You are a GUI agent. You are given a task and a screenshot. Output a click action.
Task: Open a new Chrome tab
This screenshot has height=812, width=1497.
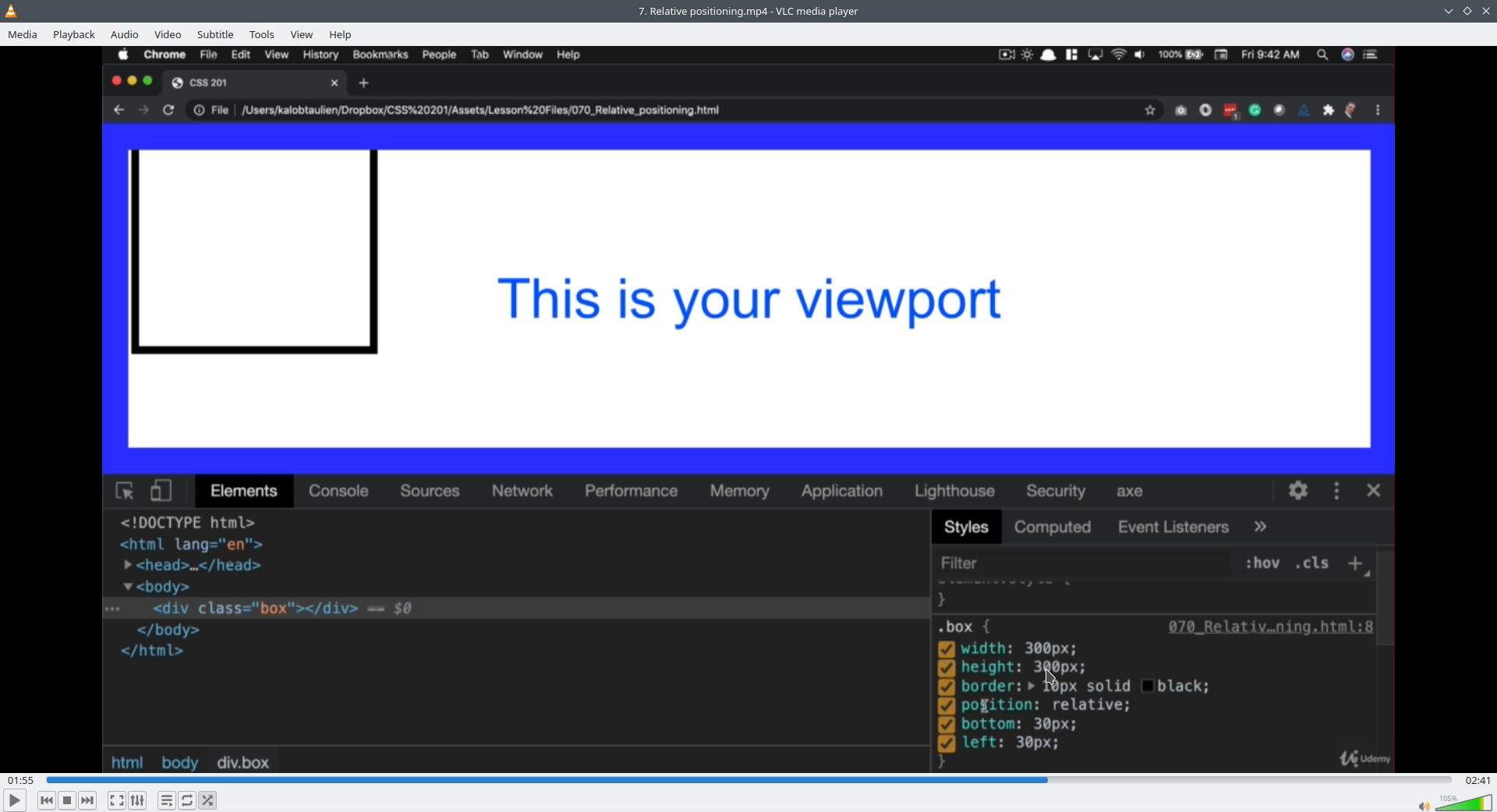tap(364, 83)
